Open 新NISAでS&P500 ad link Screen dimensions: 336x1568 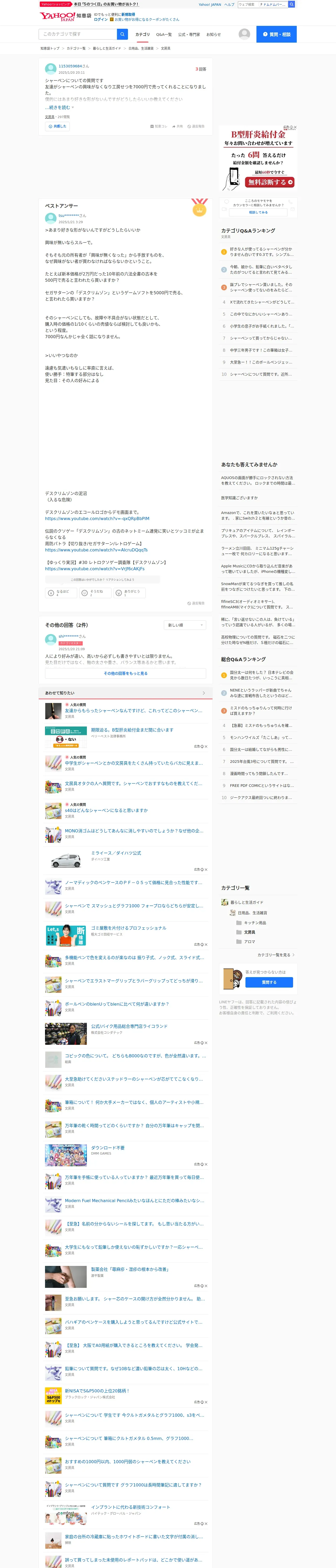point(97,1391)
